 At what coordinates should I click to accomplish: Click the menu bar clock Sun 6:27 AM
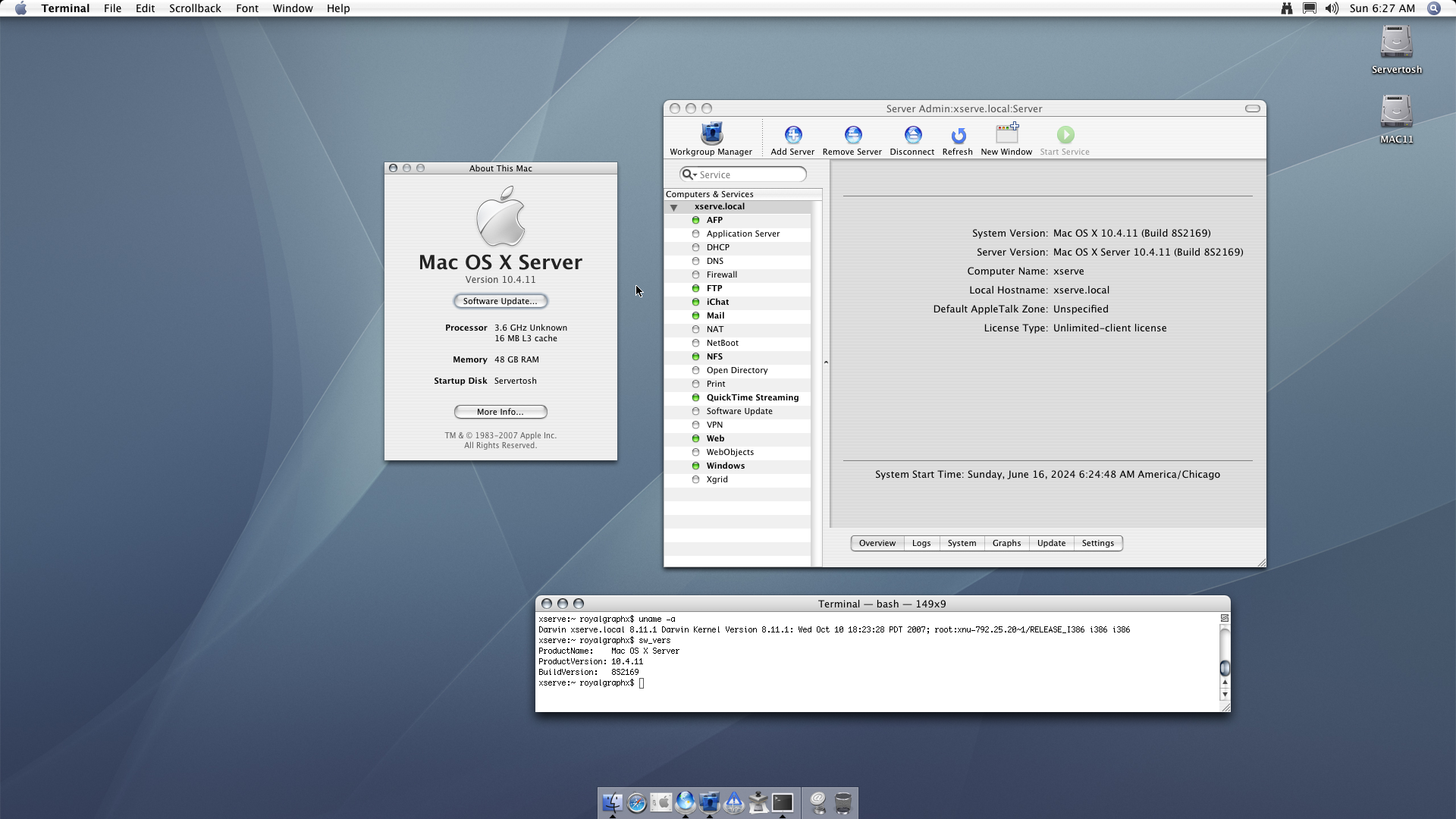point(1382,8)
